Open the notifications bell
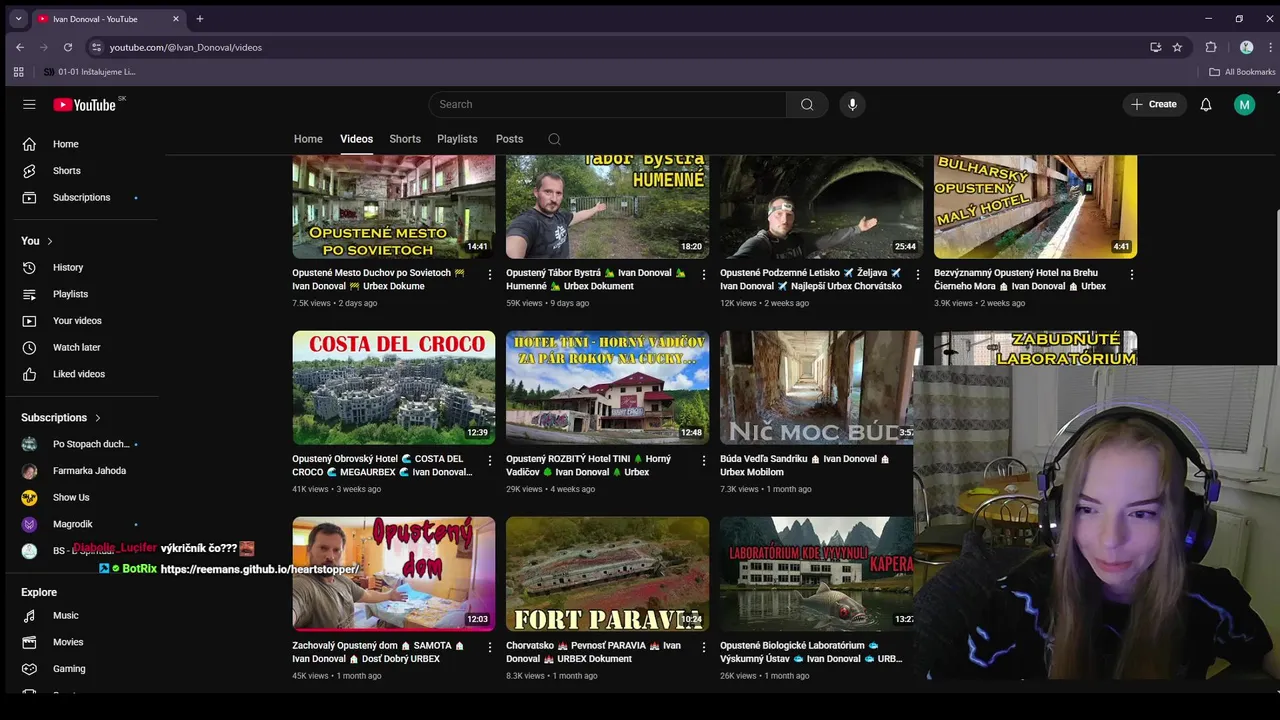The width and height of the screenshot is (1280, 720). click(x=1206, y=104)
